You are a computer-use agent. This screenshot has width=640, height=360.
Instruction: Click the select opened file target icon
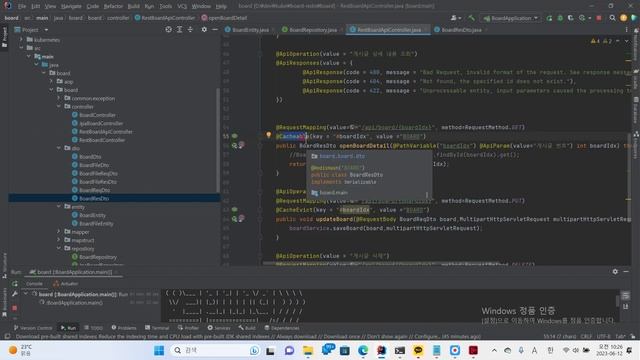pyautogui.click(x=168, y=30)
